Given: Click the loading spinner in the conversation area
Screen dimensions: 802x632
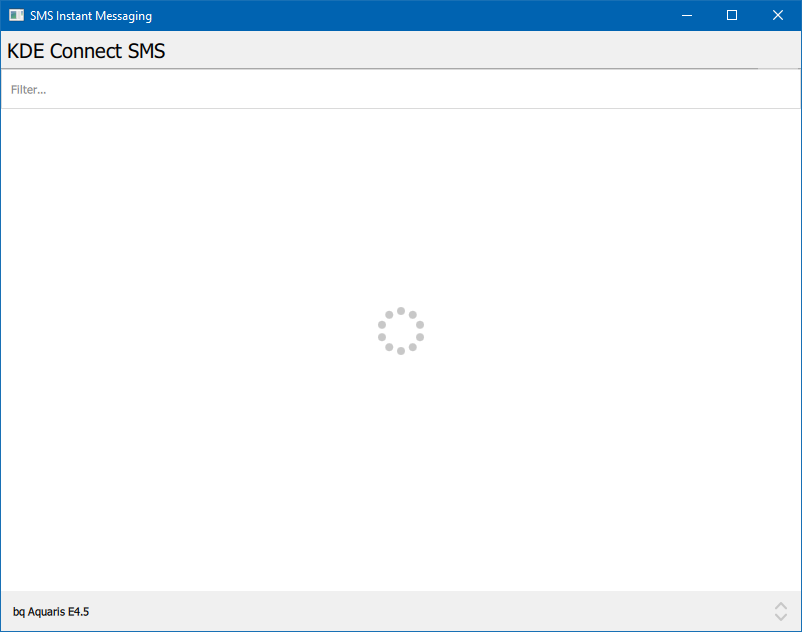Looking at the screenshot, I should click(400, 330).
